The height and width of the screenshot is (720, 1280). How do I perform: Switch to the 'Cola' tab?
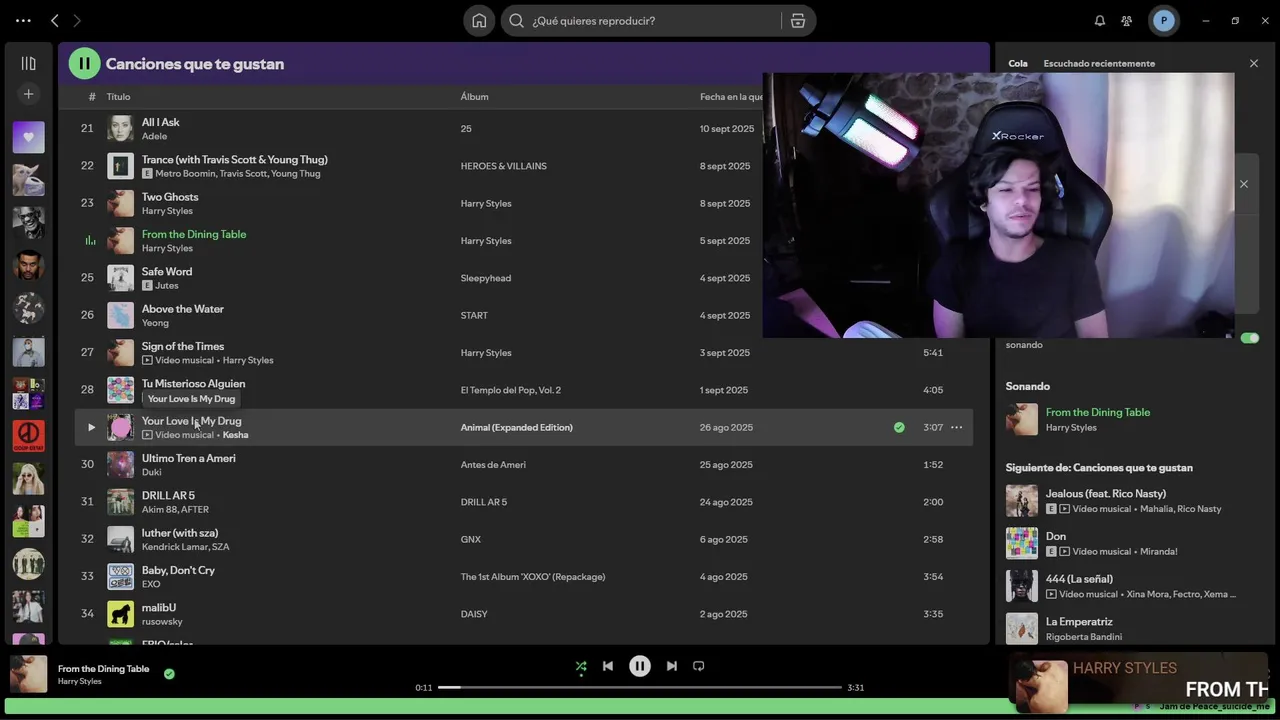point(1018,63)
